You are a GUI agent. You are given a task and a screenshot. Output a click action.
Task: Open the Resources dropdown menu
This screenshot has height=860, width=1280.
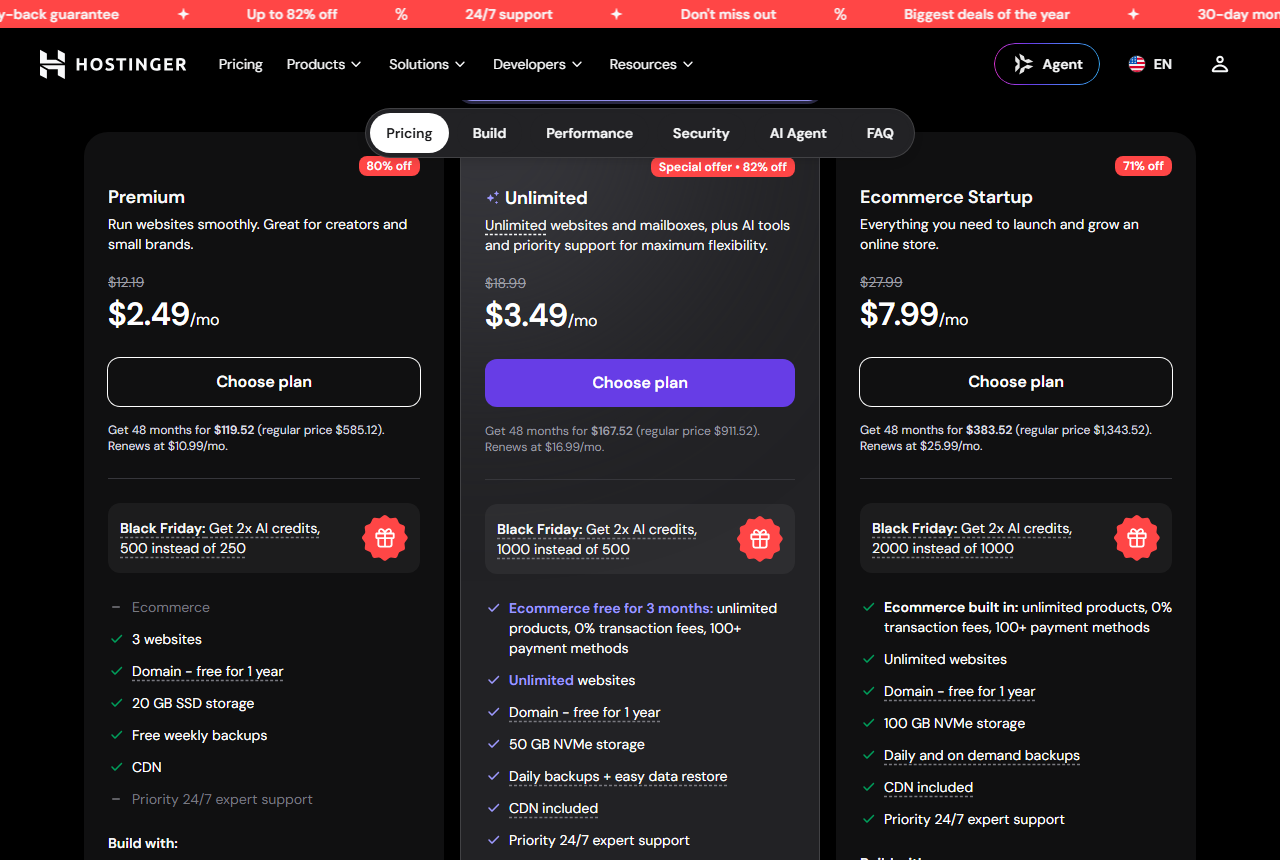651,64
